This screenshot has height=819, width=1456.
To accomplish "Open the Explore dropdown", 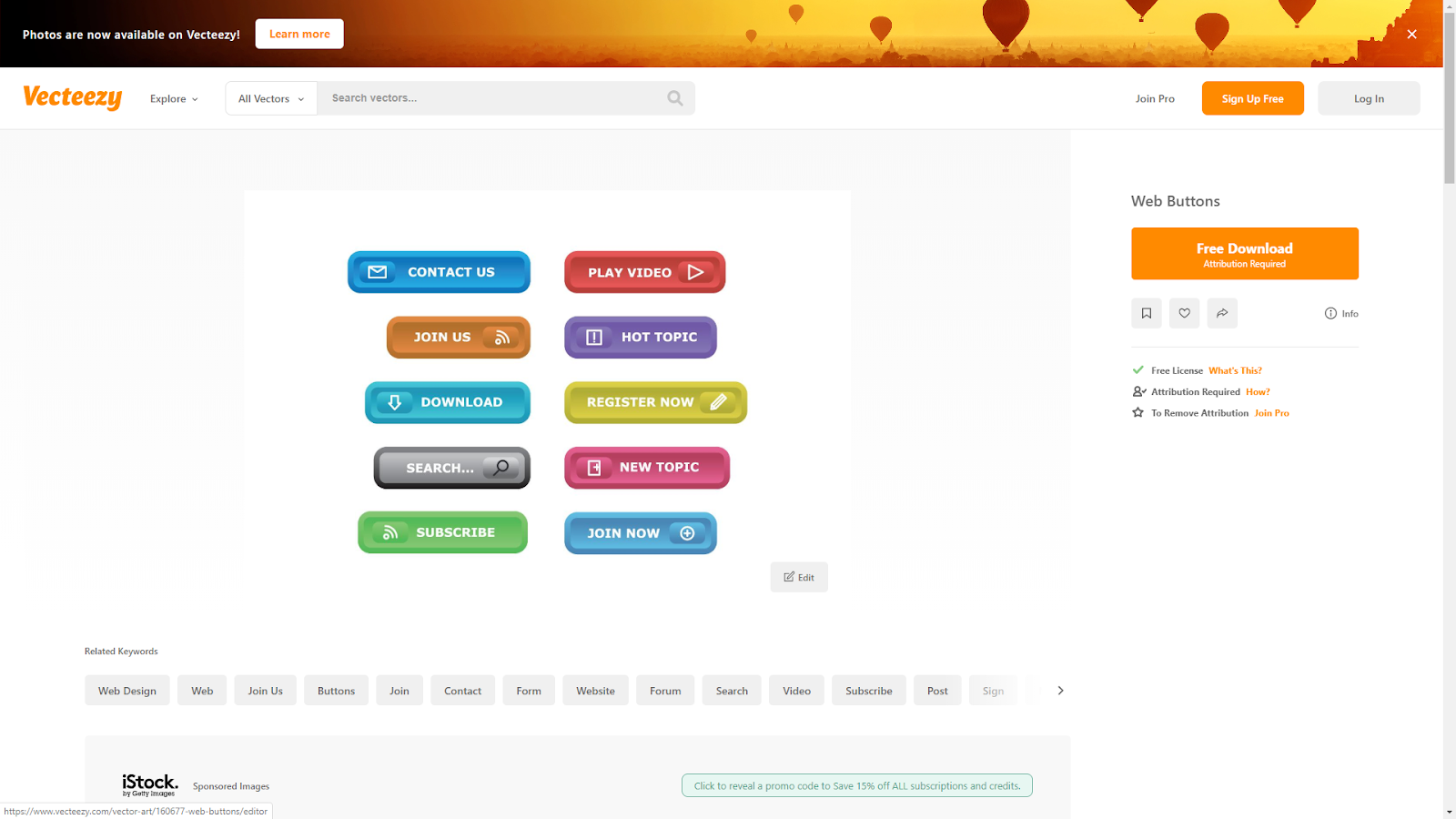I will click(173, 98).
